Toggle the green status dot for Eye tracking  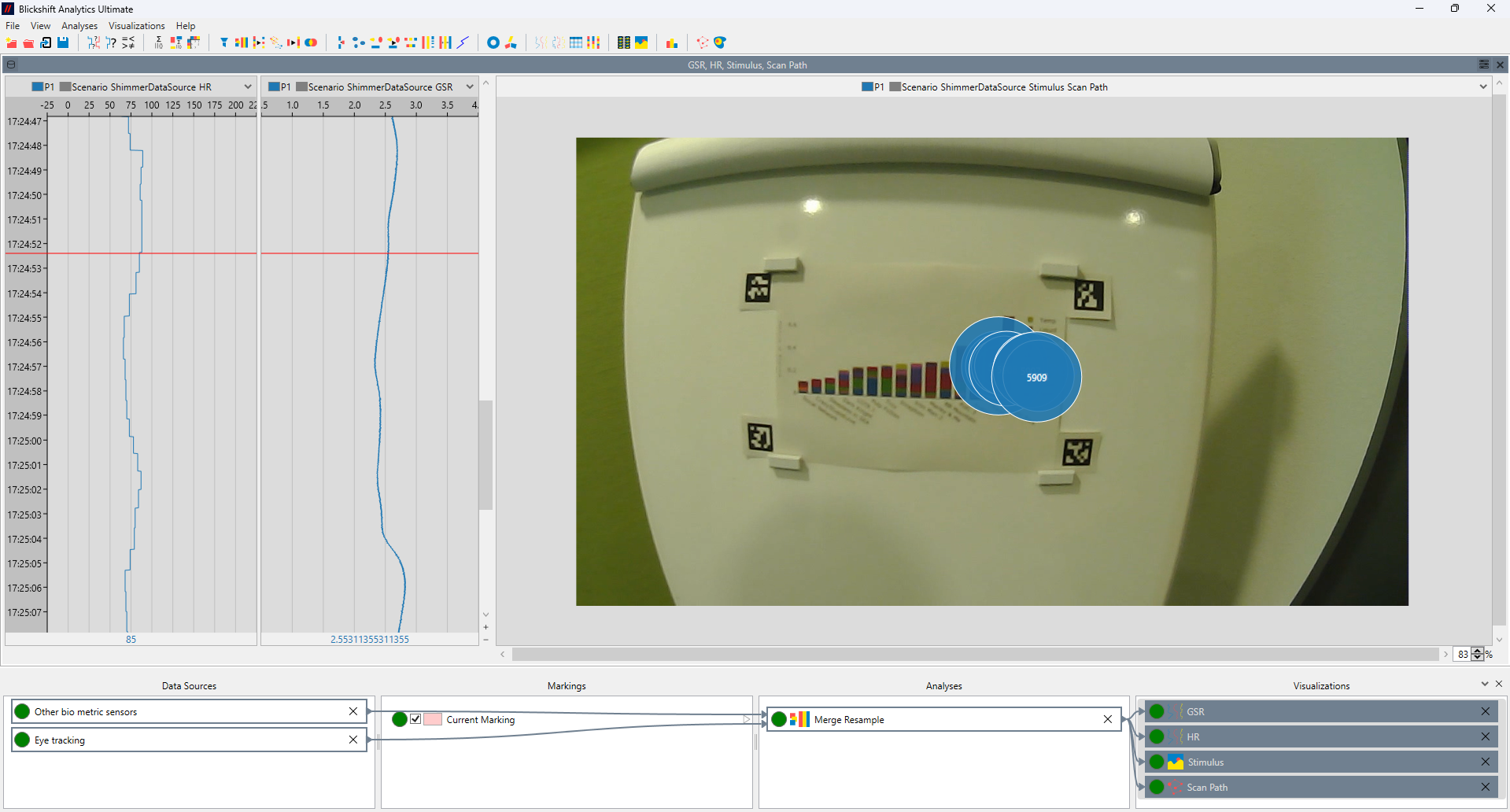coord(22,740)
